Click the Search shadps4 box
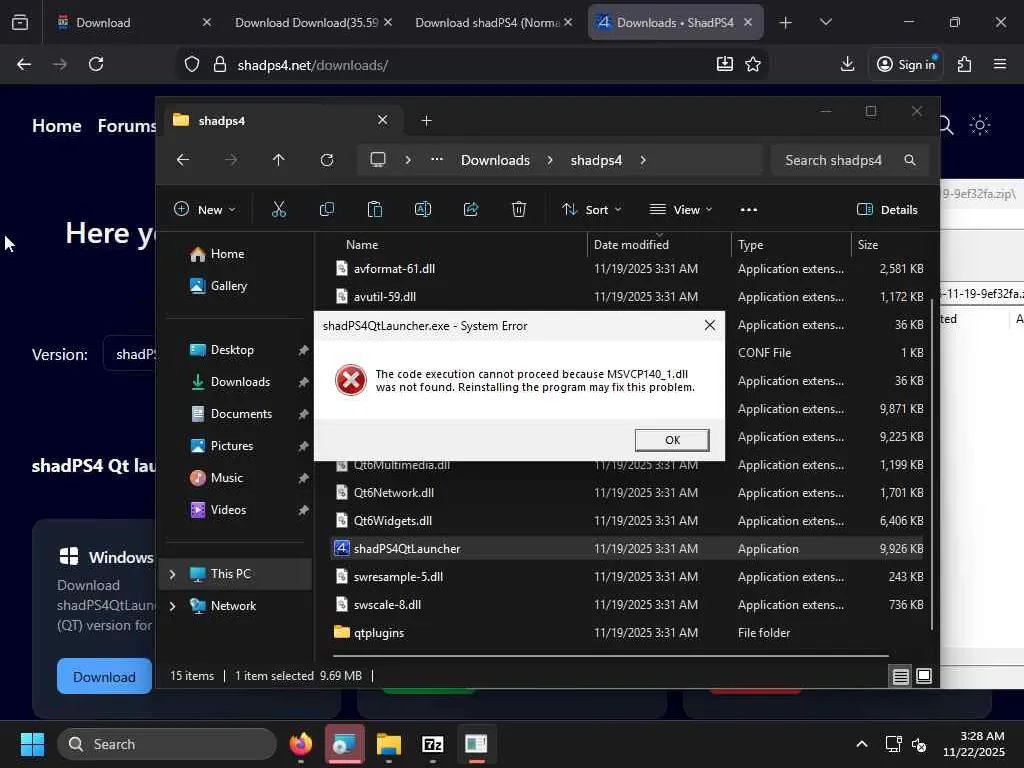Image resolution: width=1024 pixels, height=768 pixels. tap(849, 160)
